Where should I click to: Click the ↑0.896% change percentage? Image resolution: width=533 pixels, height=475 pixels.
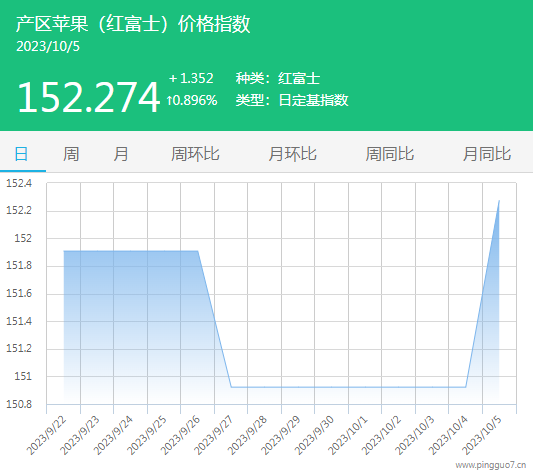[x=192, y=100]
